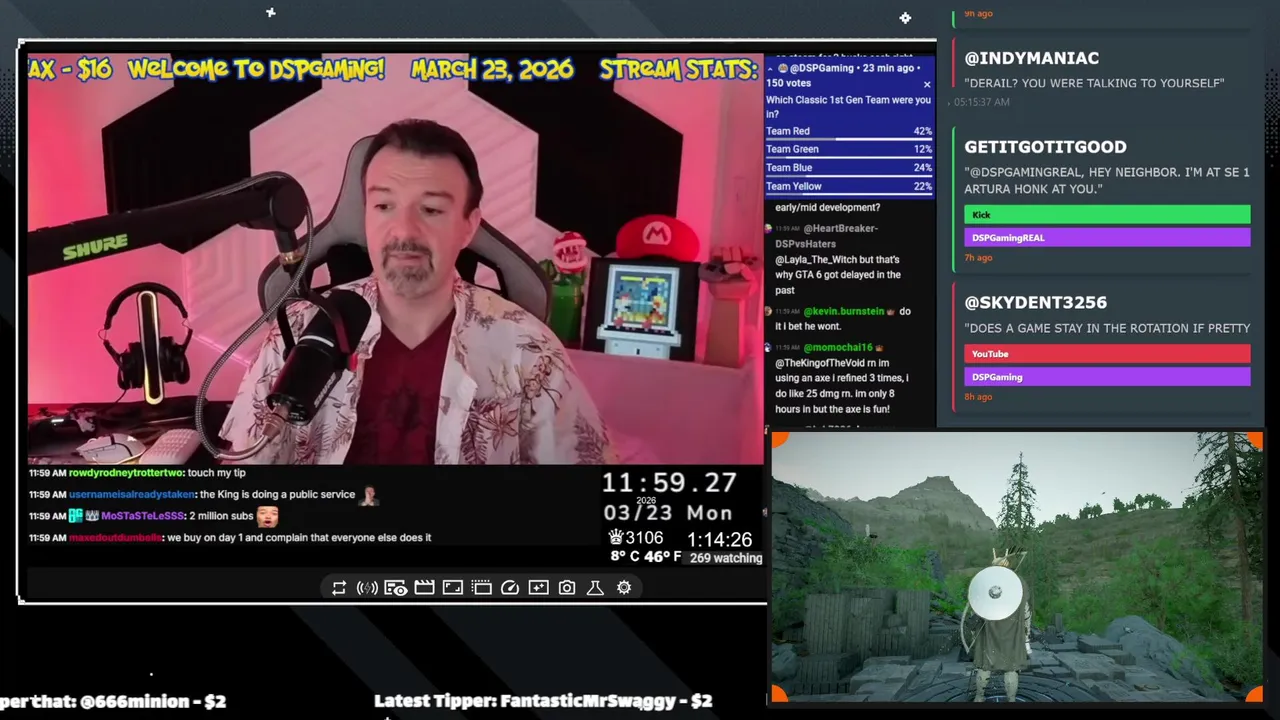Click 'Welcome to DSPGaming!' banner text
This screenshot has height=720, width=1280.
tap(256, 69)
